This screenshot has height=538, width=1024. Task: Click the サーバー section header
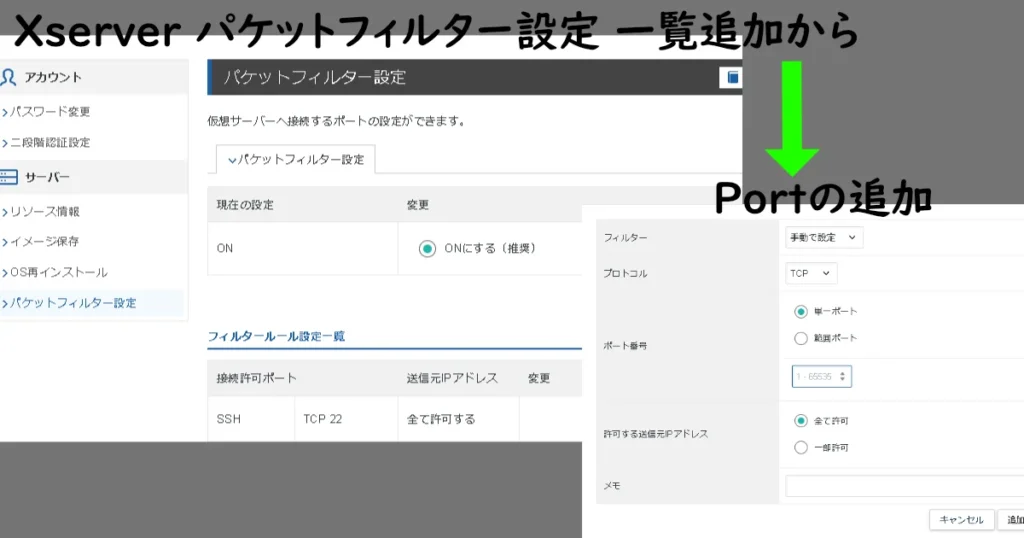93,177
